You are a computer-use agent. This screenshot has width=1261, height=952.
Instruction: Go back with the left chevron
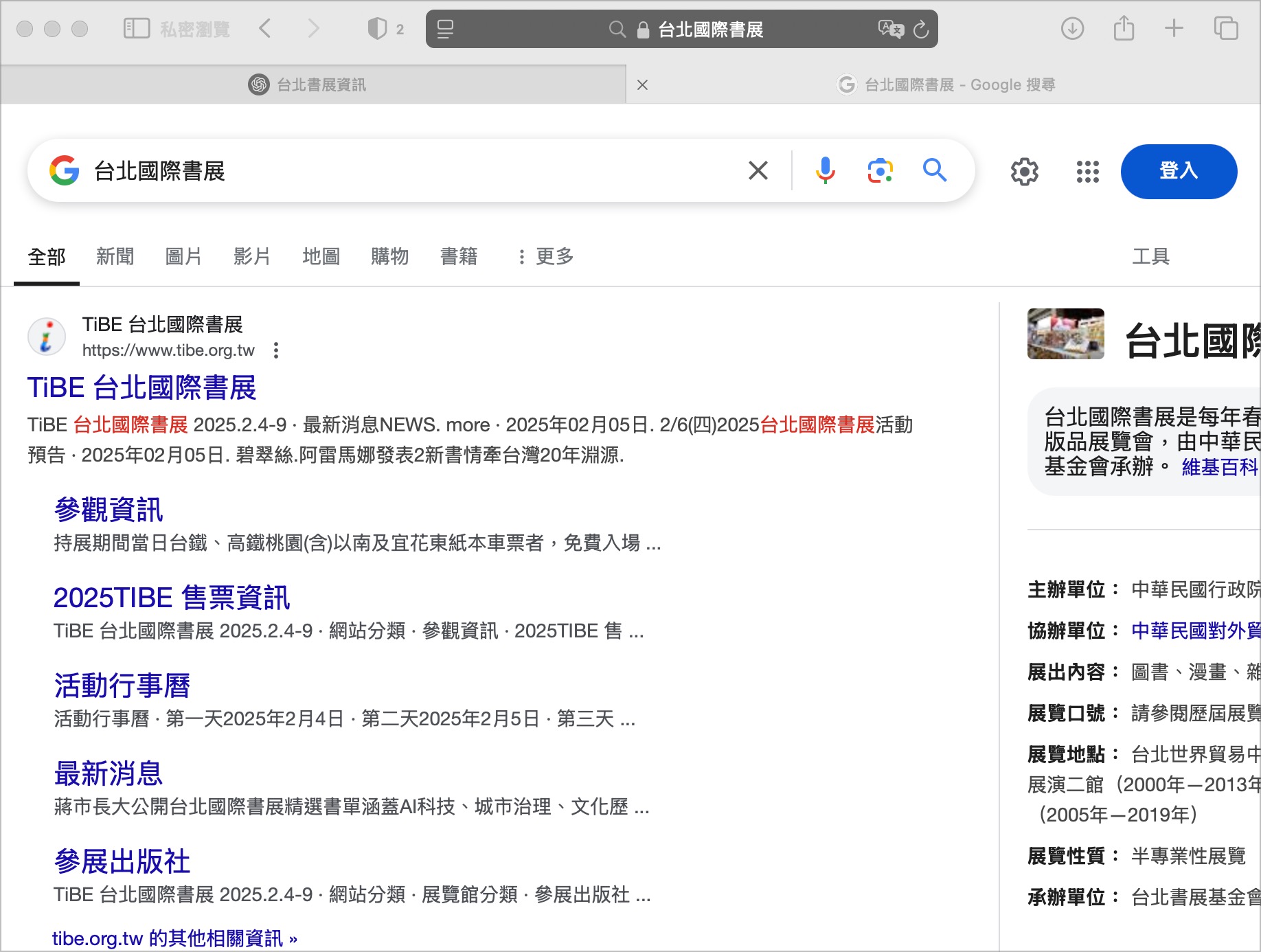click(265, 28)
